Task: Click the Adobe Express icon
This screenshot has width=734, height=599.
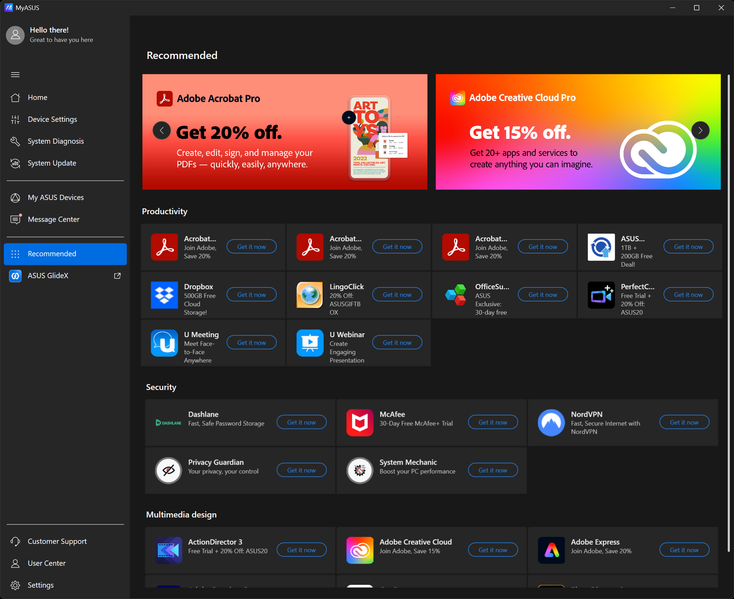Action: (551, 550)
